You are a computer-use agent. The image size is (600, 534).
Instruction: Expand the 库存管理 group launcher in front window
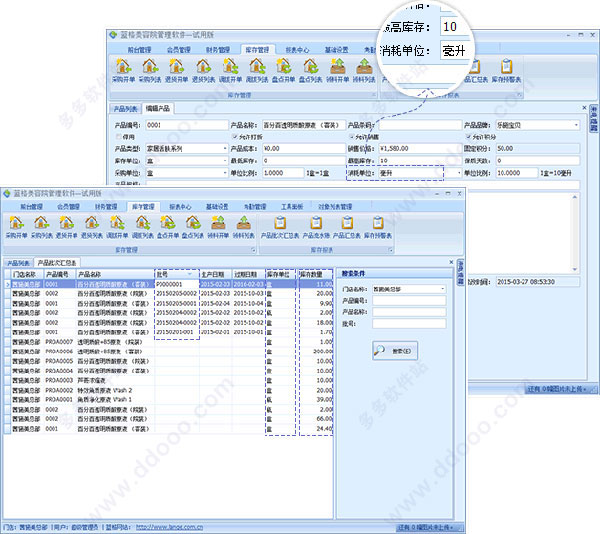253,250
